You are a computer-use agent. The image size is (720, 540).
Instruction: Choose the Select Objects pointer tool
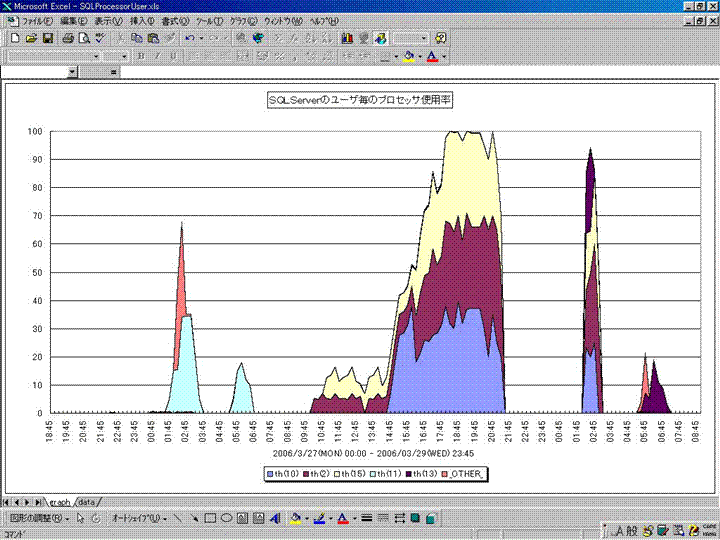coord(80,518)
